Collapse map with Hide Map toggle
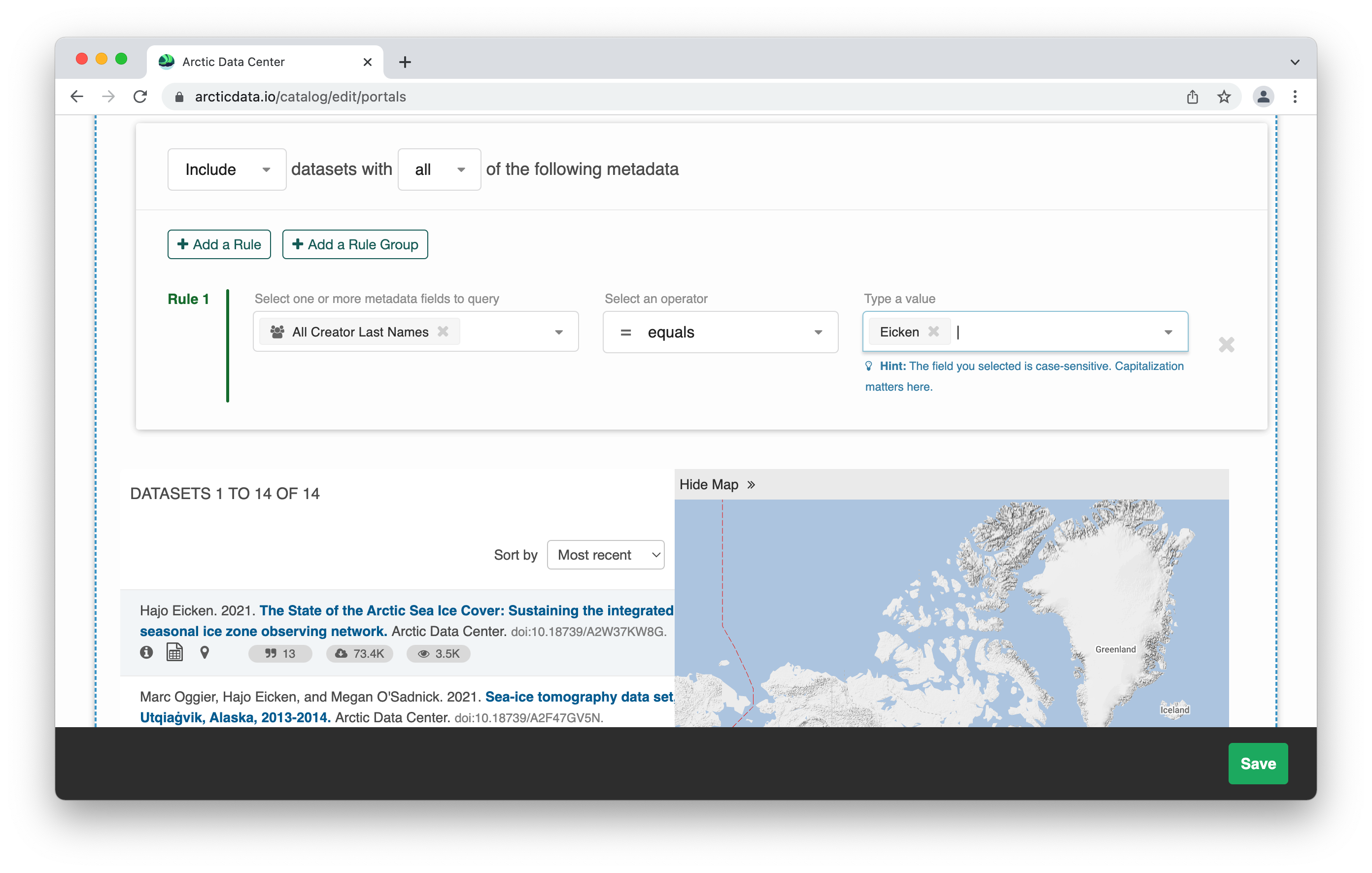Viewport: 1372px width, 873px height. [x=717, y=485]
